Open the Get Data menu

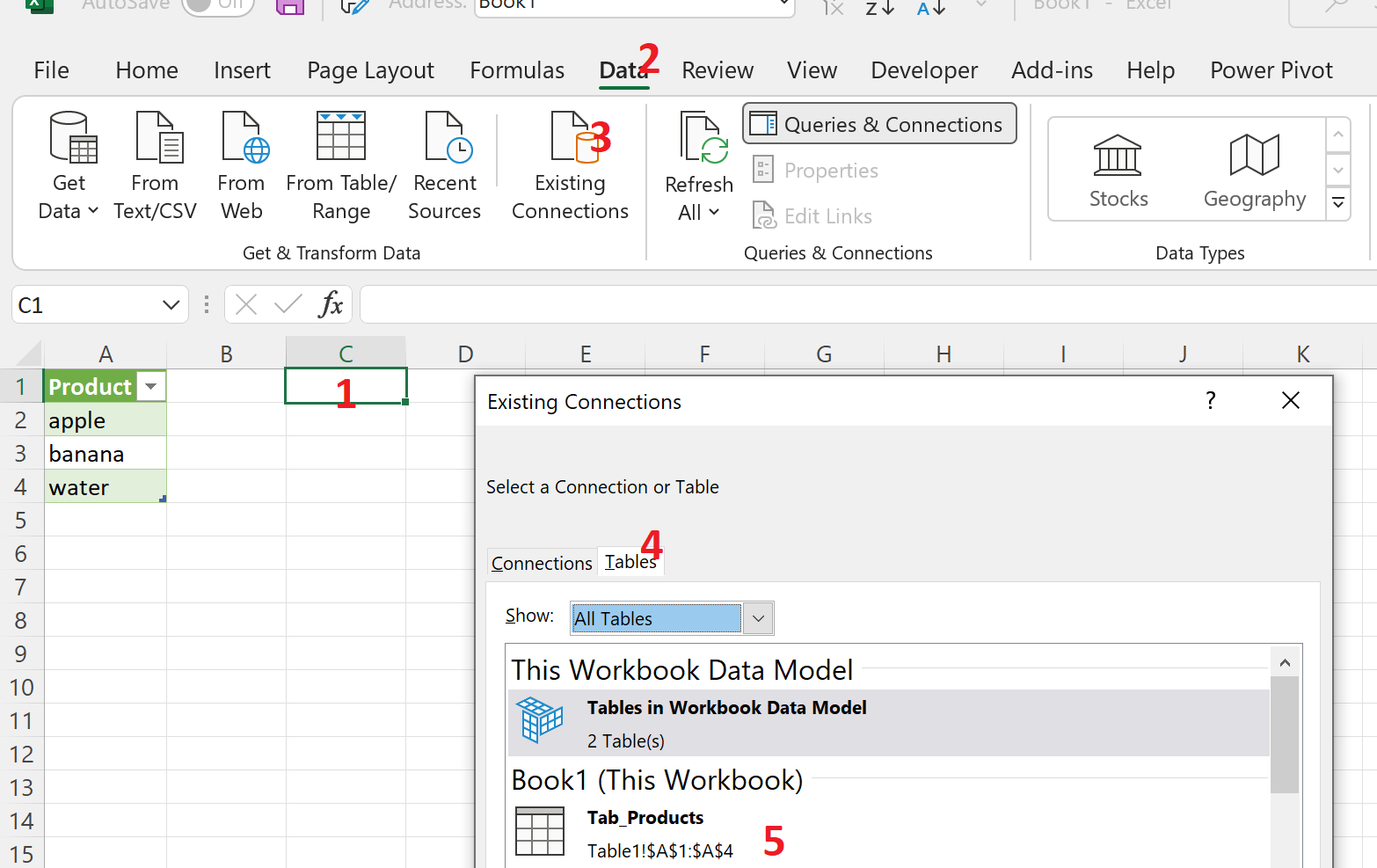tap(69, 165)
